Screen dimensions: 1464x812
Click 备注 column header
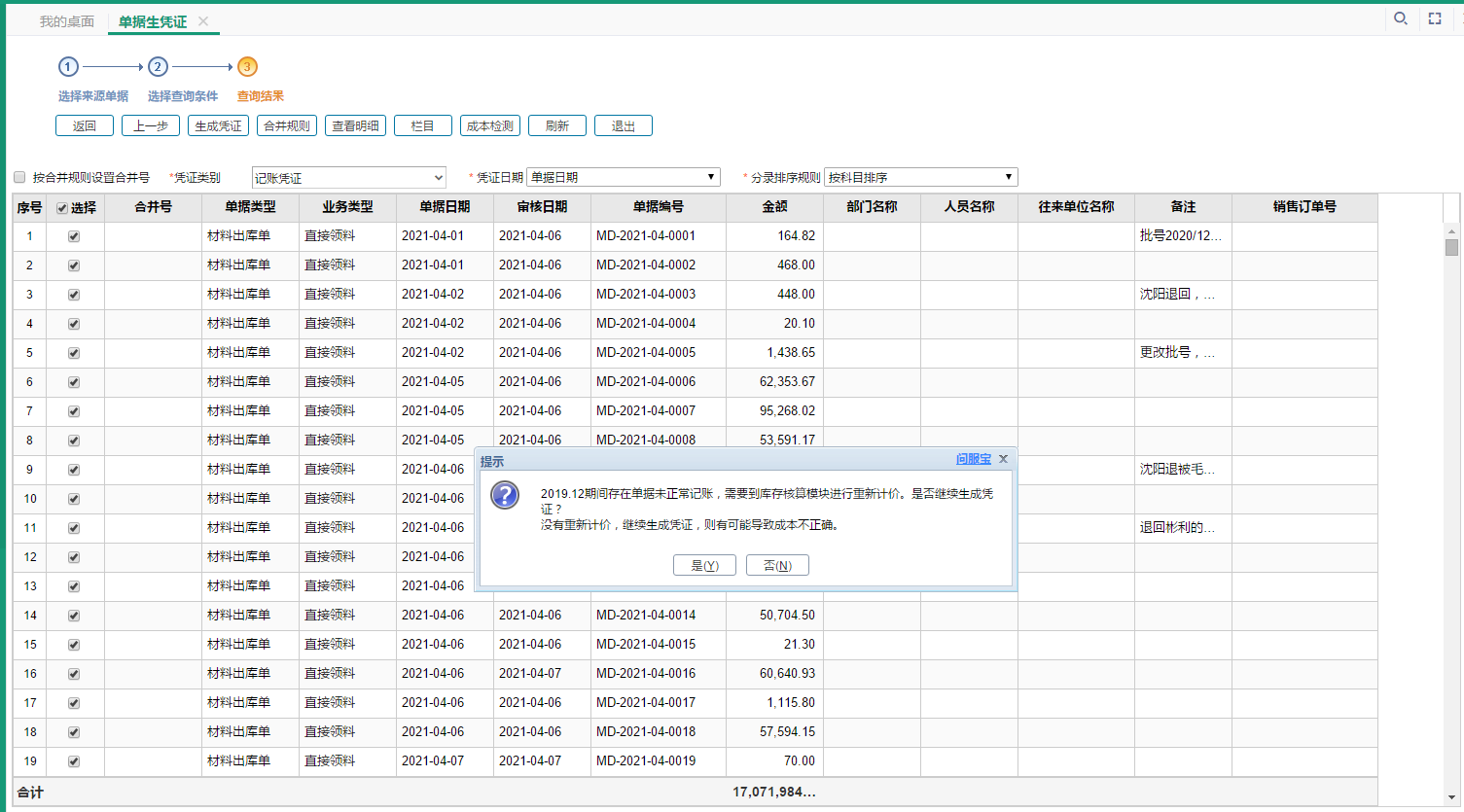click(x=1183, y=207)
